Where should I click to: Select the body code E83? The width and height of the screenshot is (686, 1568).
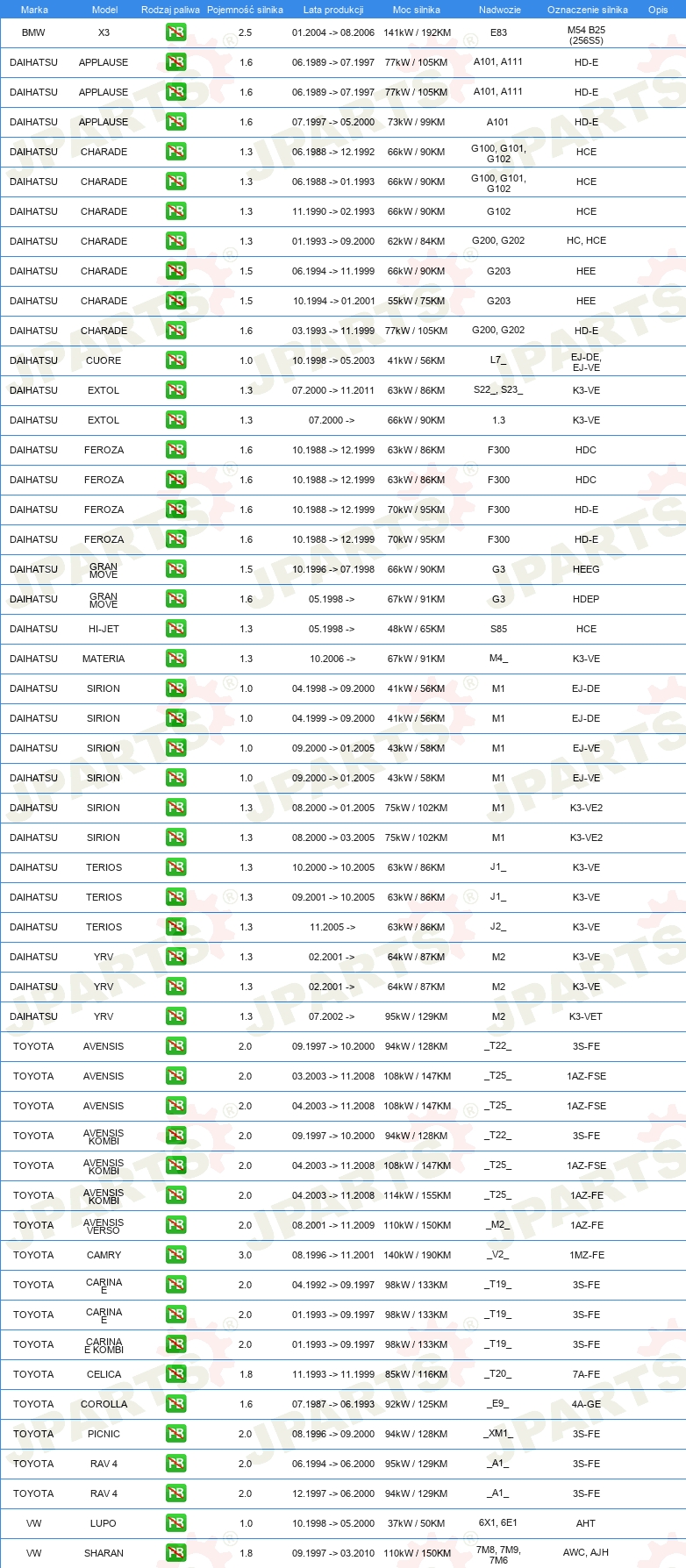498,32
